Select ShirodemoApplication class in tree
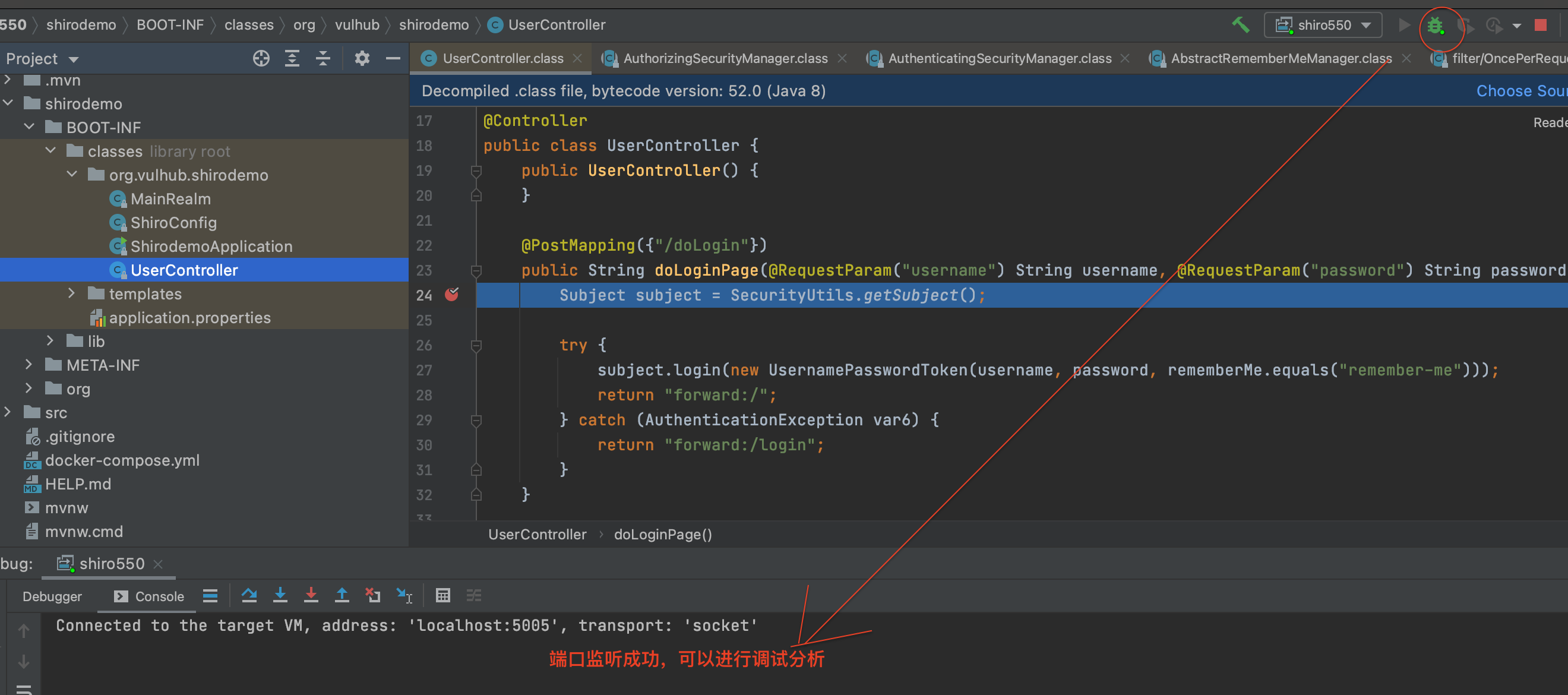The width and height of the screenshot is (1568, 695). coord(211,247)
